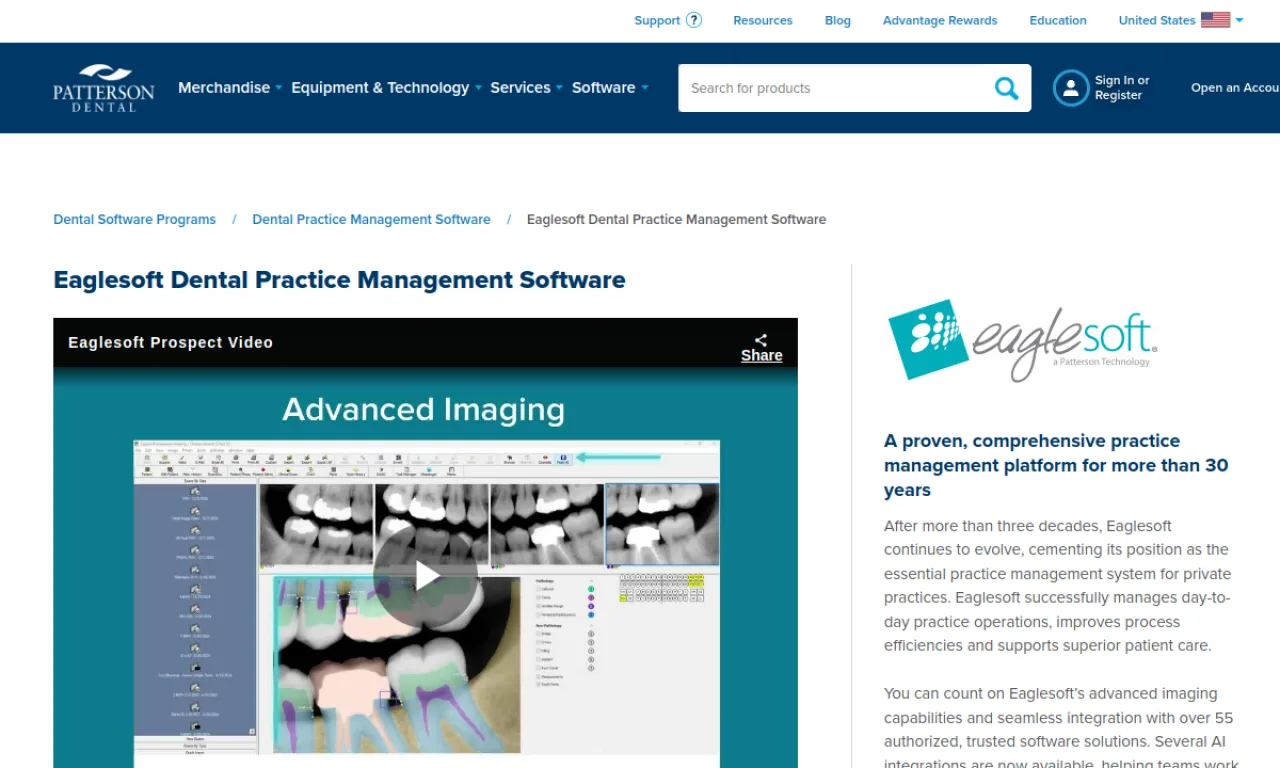
Task: Click the Eaglesoft Prospect Video title
Action: coord(170,342)
